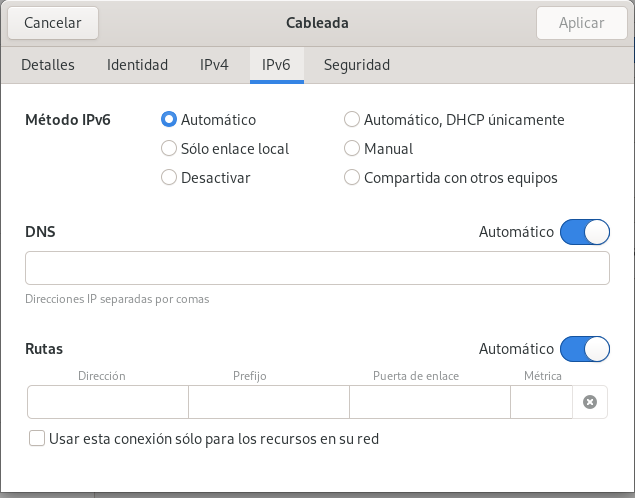Open the Seguridad tab
The image size is (635, 498).
click(x=356, y=65)
